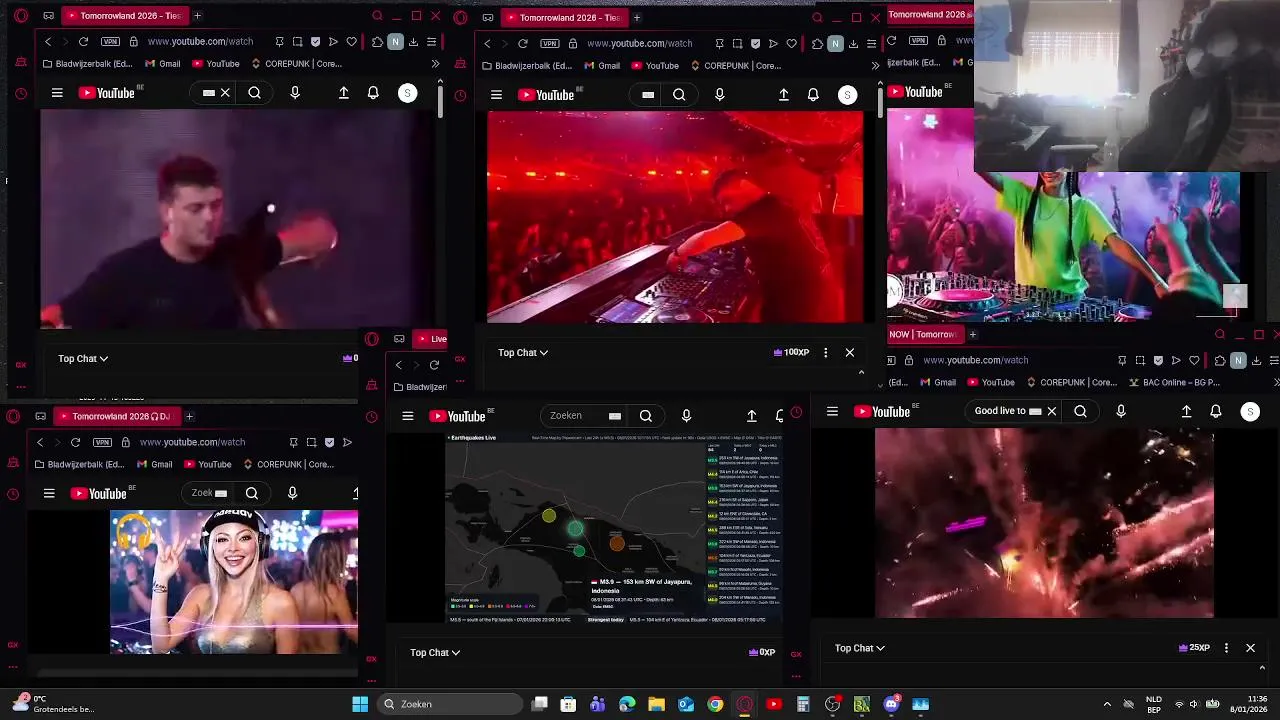
Task: Open Top Chat dropdown in top-left window
Action: pyautogui.click(x=83, y=358)
